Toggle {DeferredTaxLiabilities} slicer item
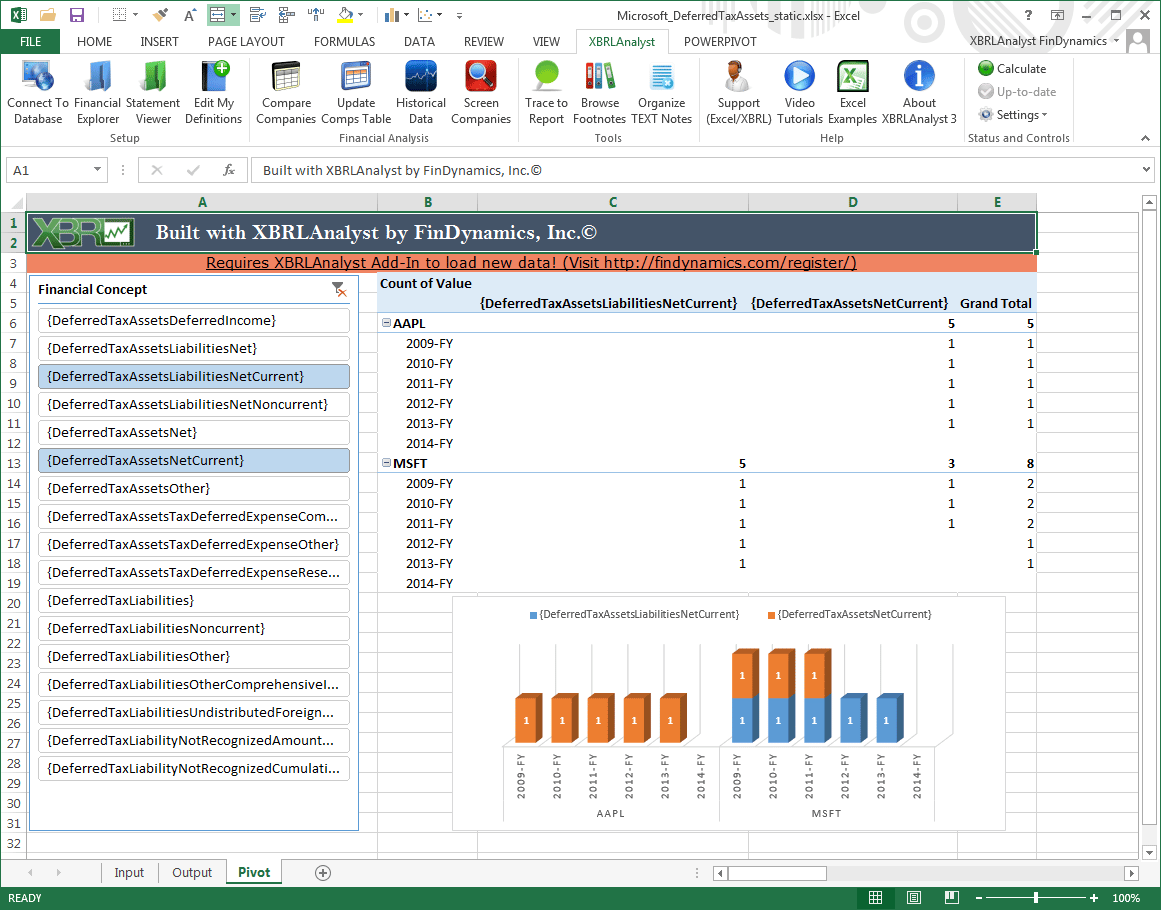The image size is (1161, 910). 193,600
